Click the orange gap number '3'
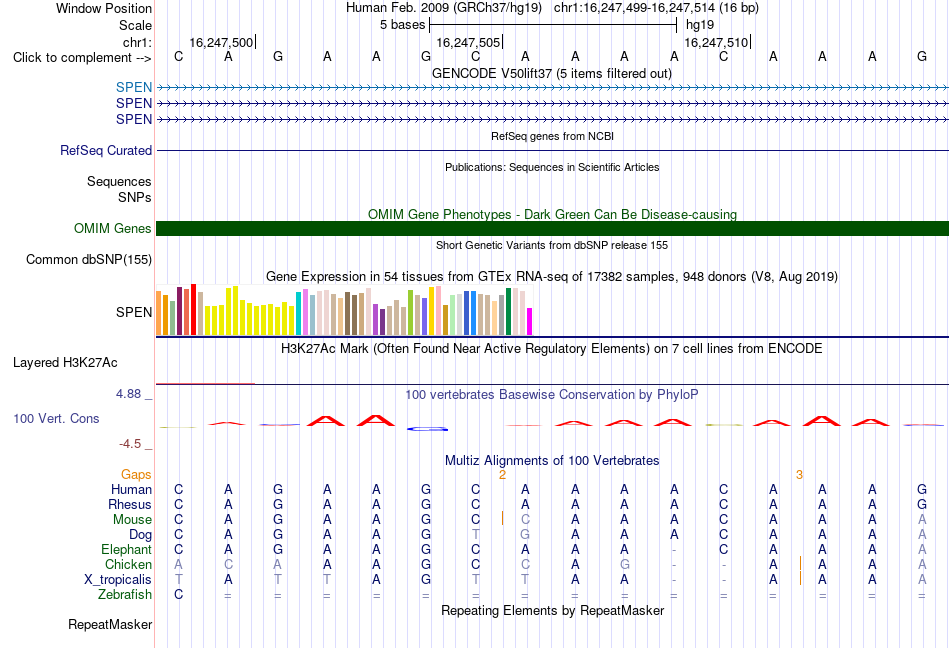 pos(799,475)
